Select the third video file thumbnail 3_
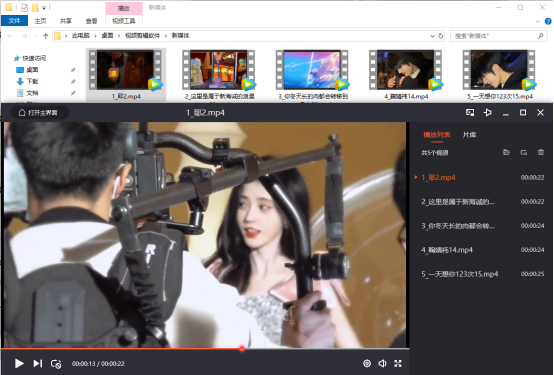Viewport: 554px width, 375px height. click(313, 75)
